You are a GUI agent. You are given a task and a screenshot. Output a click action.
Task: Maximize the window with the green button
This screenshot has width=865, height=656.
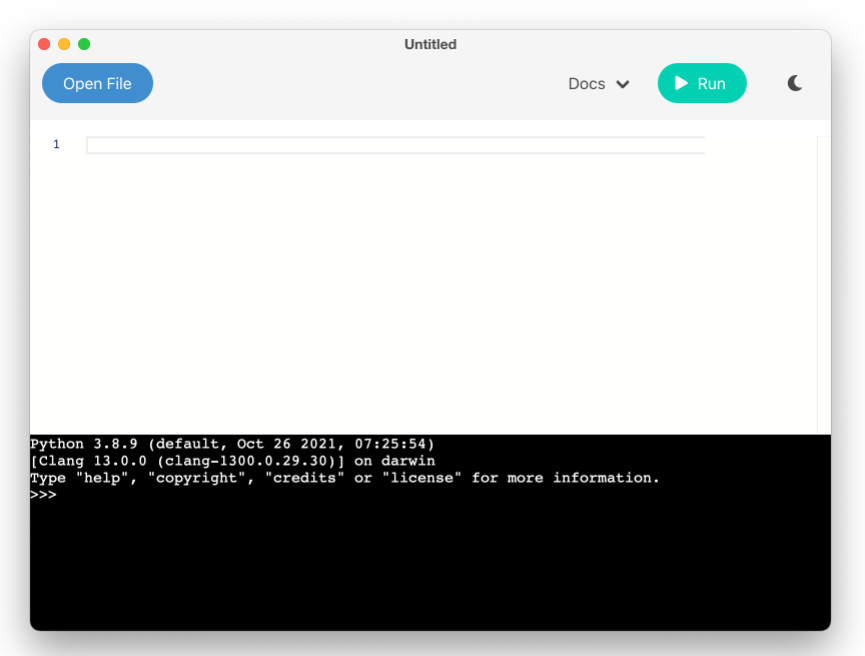[84, 44]
